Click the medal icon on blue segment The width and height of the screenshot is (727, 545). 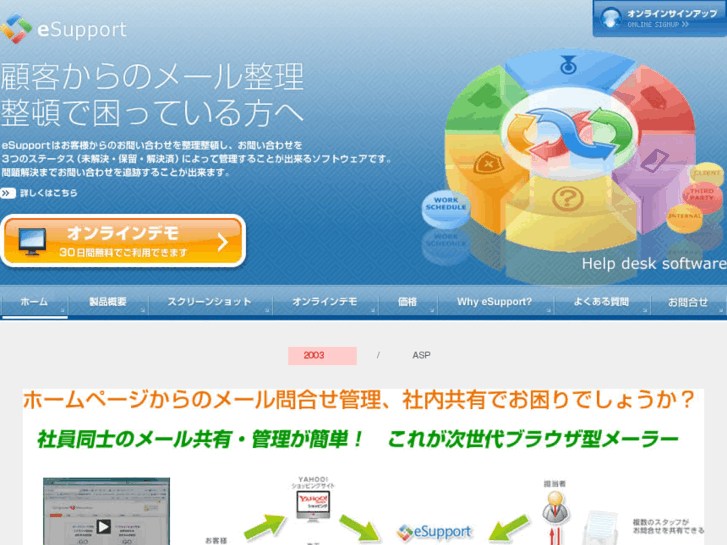568,65
